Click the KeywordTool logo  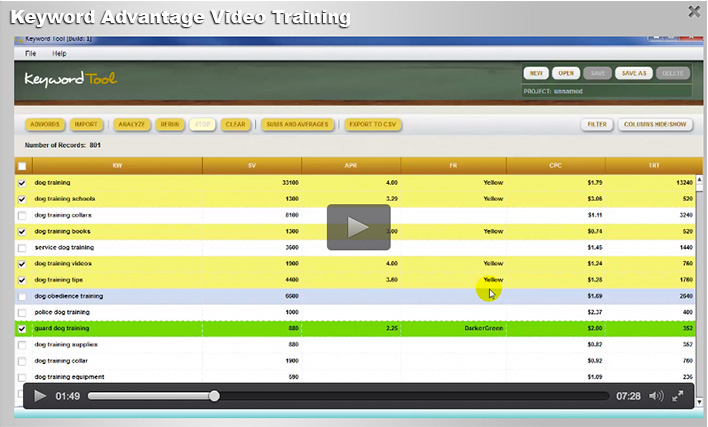[71, 79]
